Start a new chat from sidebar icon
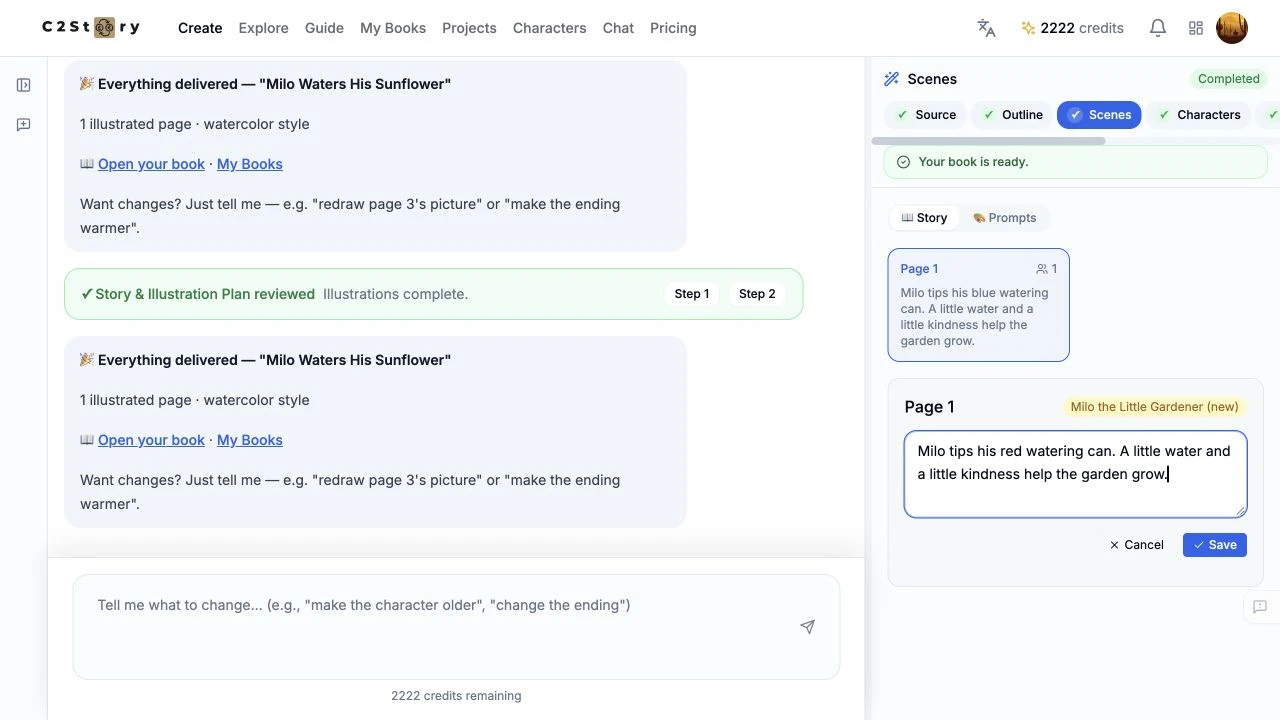1280x720 pixels. (24, 125)
